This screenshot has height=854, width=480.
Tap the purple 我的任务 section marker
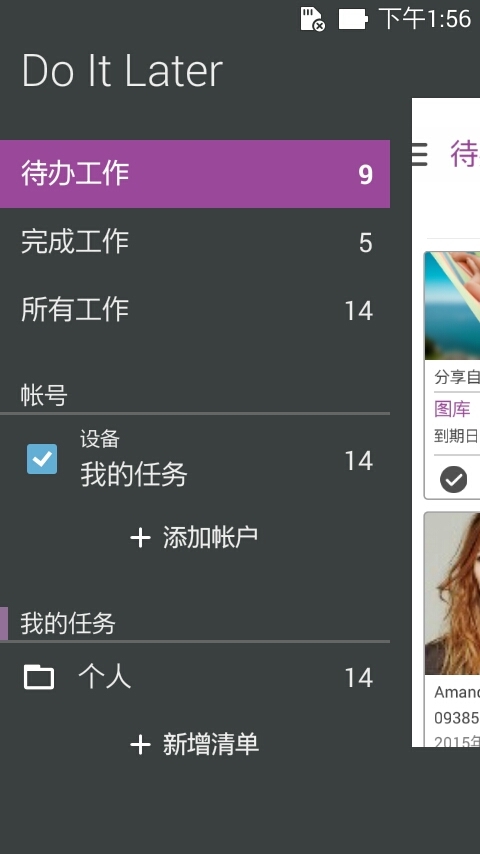[4, 623]
